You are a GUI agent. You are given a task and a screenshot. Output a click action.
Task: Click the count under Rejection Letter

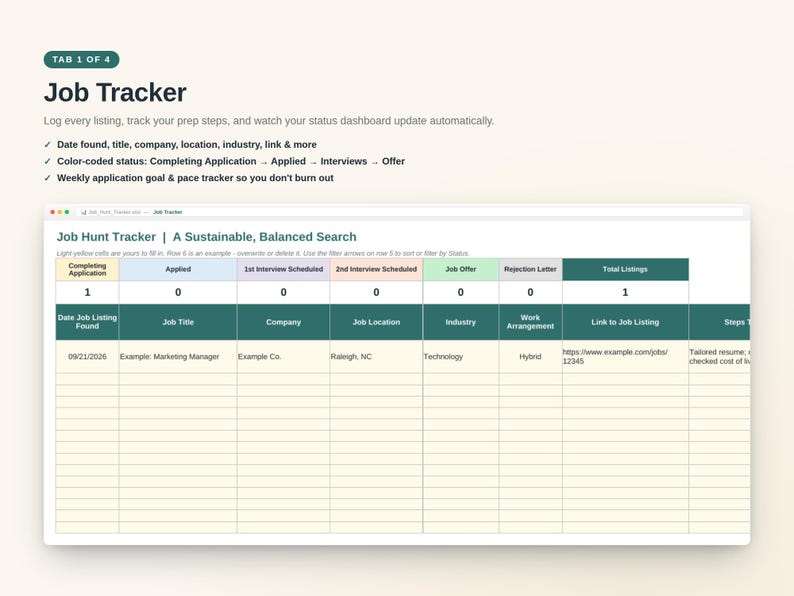click(530, 292)
